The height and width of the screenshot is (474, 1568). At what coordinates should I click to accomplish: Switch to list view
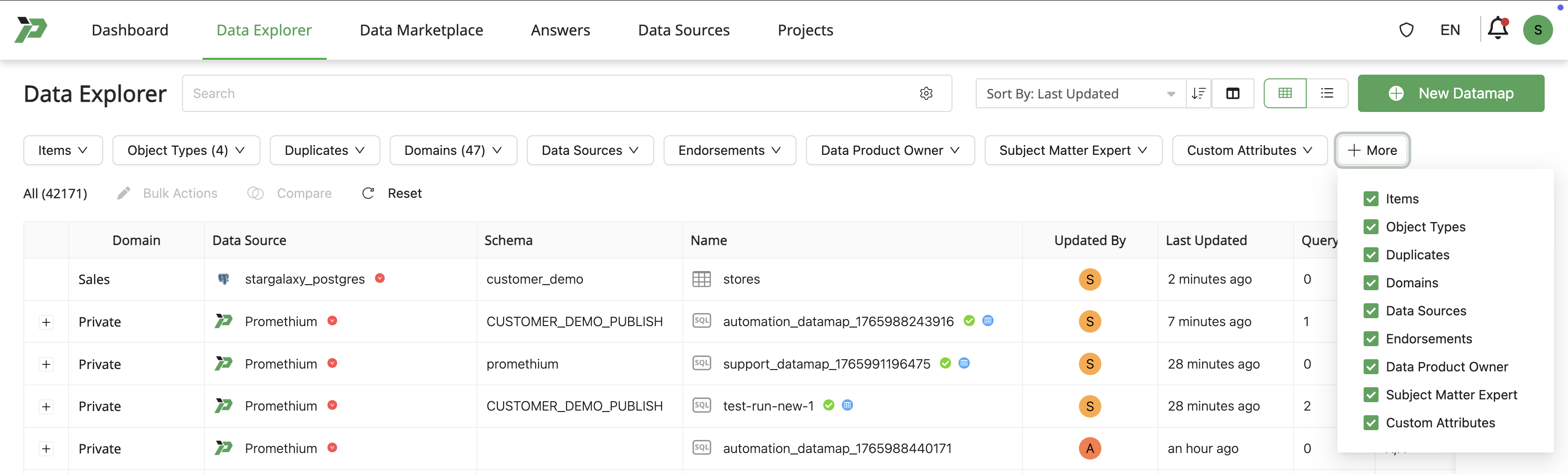pos(1326,93)
